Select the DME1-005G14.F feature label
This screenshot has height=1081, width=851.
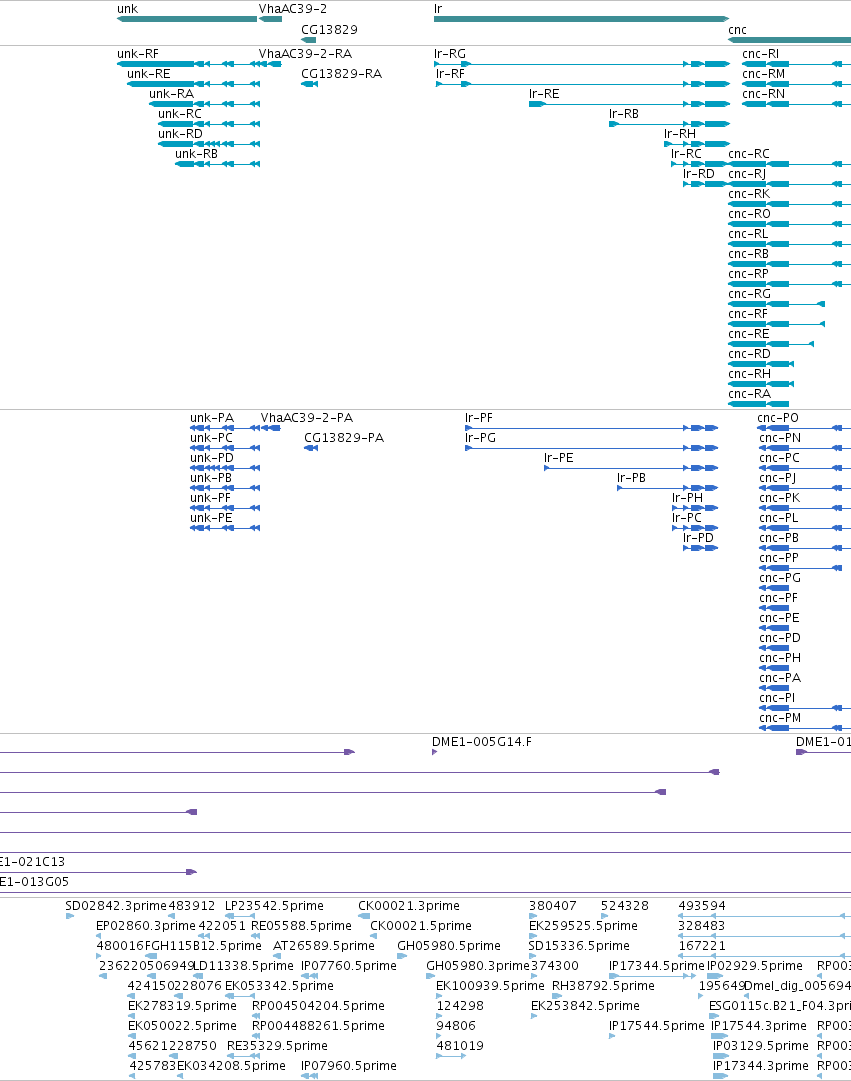click(x=482, y=742)
